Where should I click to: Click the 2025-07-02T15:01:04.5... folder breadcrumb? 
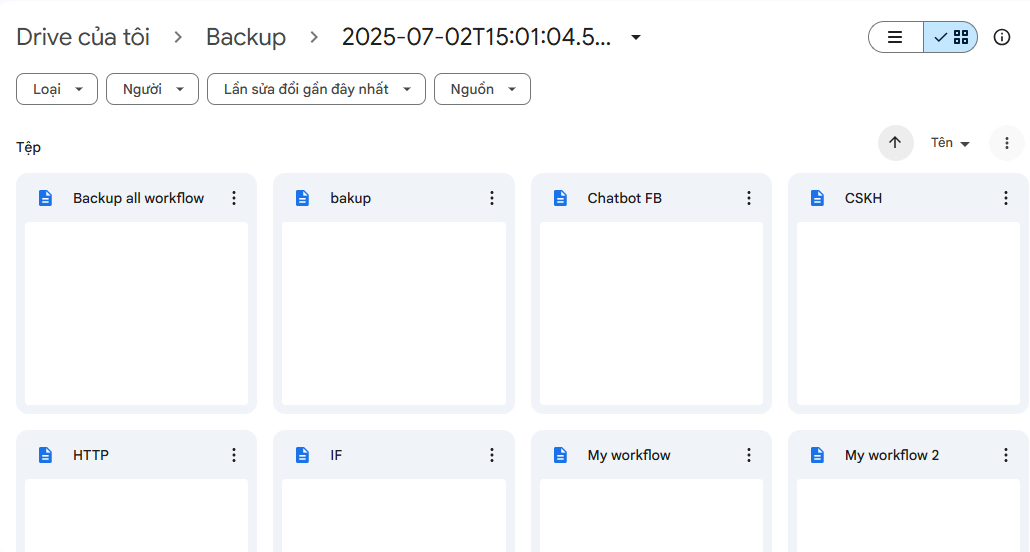476,37
